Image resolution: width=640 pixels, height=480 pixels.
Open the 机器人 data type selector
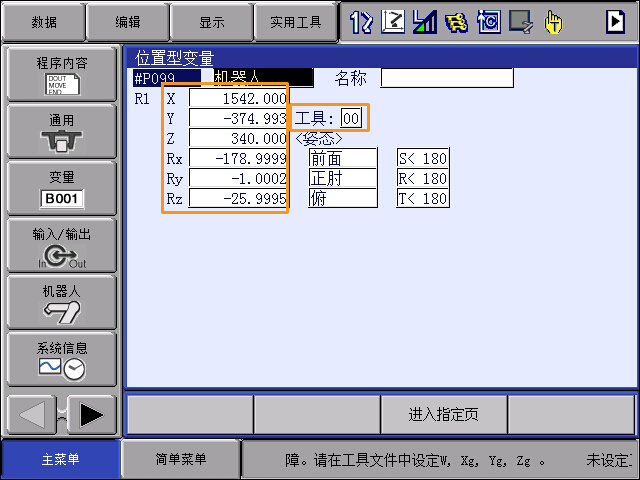(x=264, y=78)
